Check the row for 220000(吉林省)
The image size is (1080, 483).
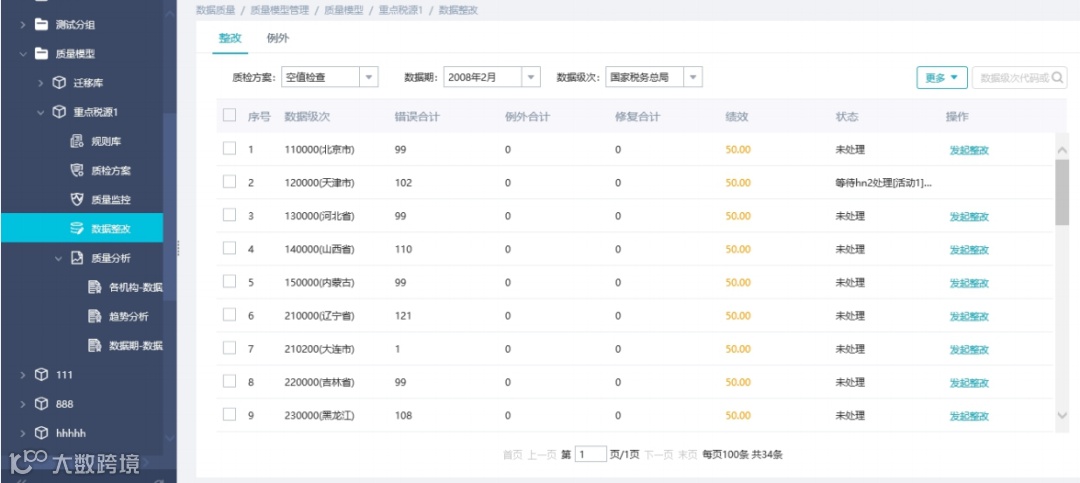pos(229,381)
